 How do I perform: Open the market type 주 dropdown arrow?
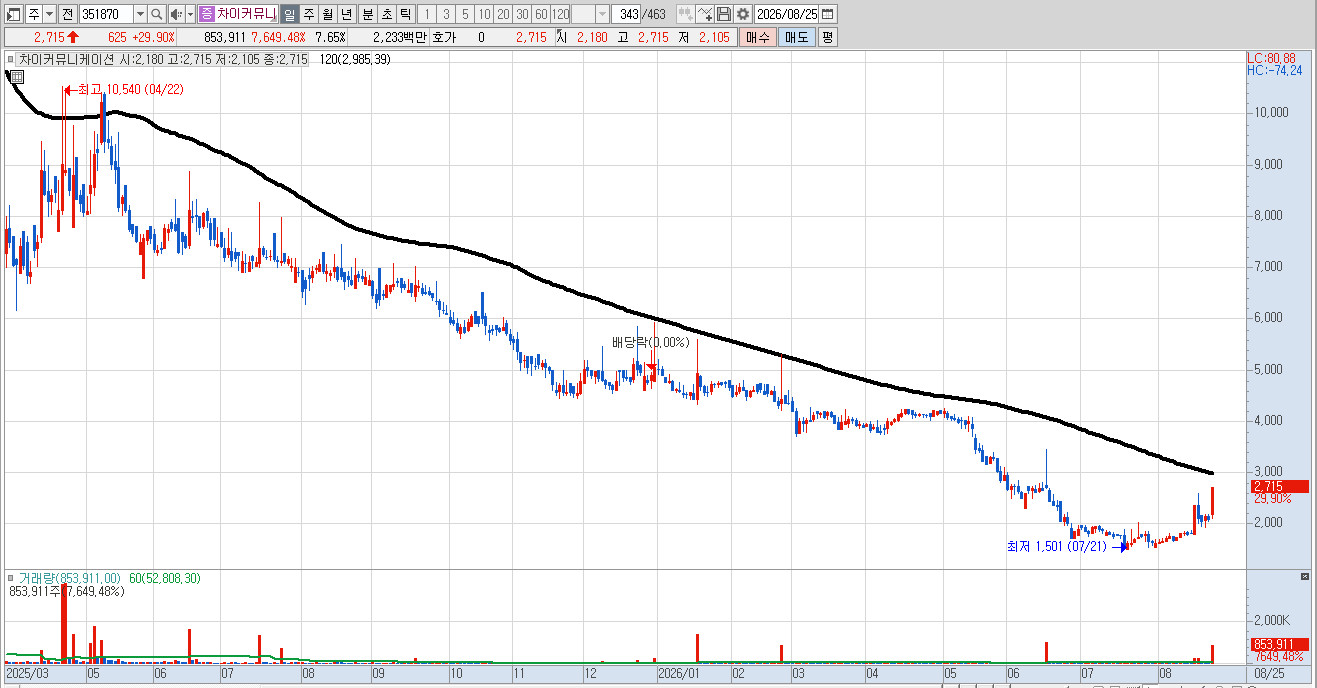pos(48,14)
